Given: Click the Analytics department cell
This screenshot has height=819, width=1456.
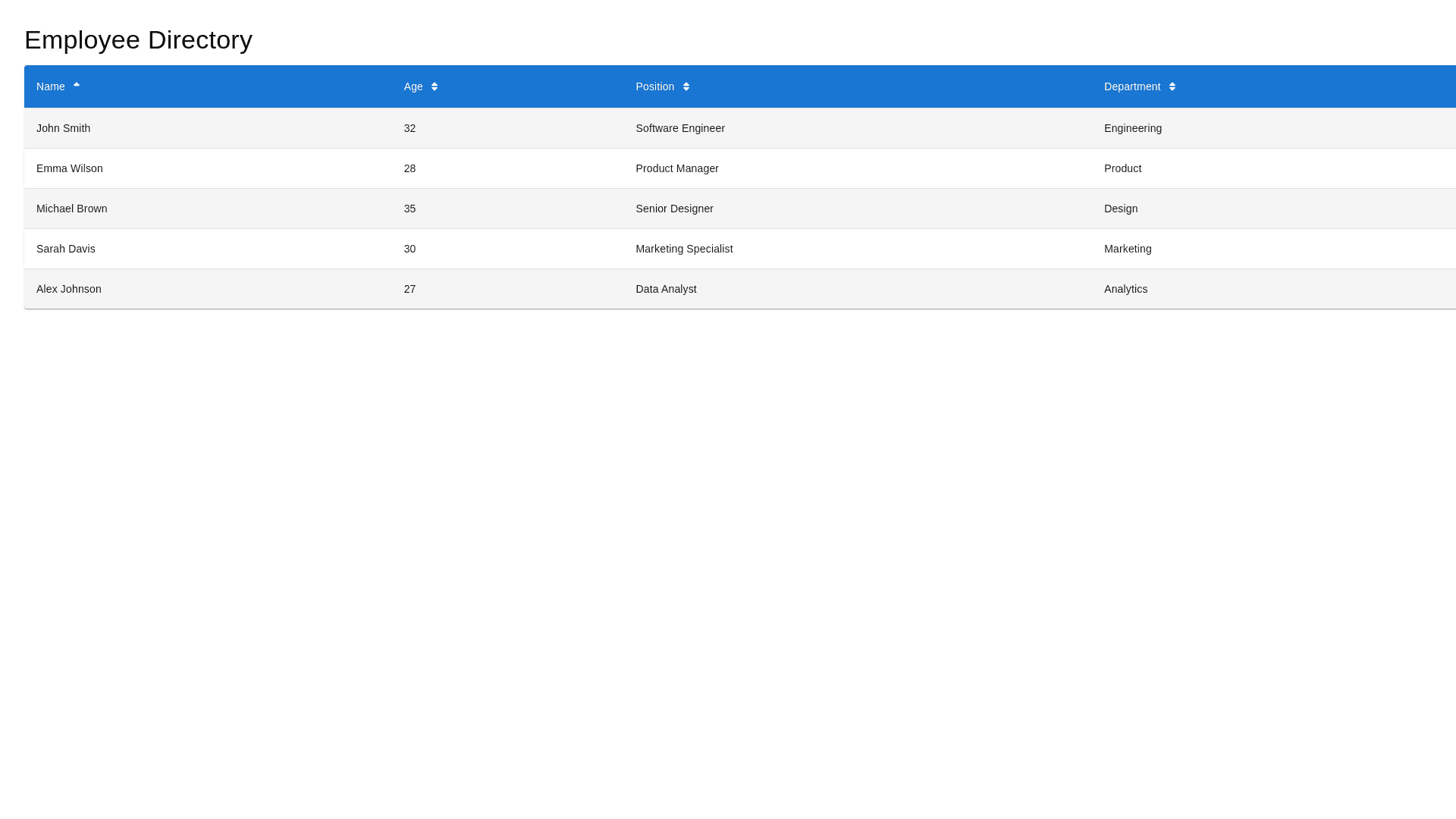Looking at the screenshot, I should (1126, 289).
